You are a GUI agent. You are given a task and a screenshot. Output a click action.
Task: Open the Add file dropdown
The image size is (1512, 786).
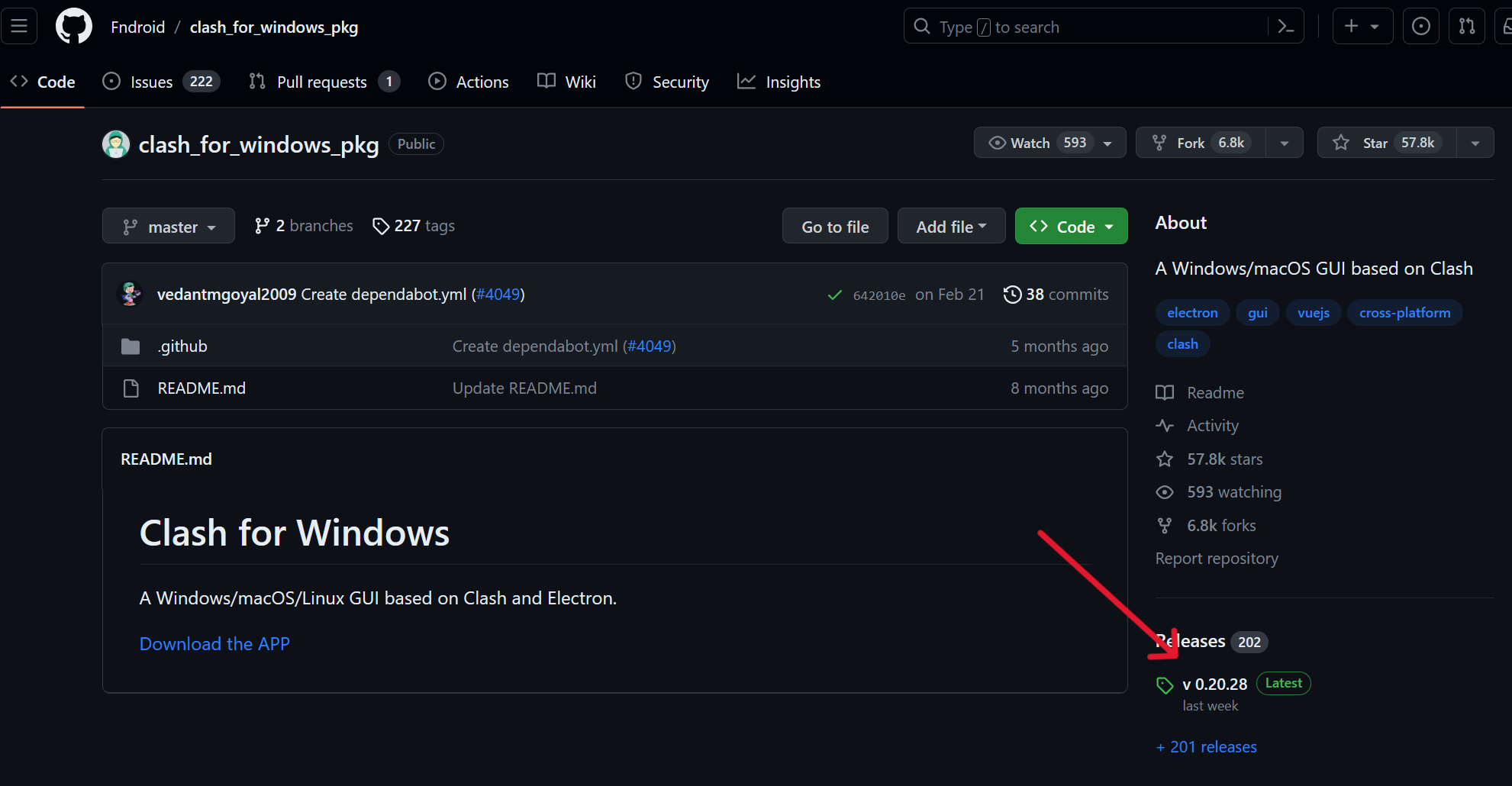coord(951,227)
